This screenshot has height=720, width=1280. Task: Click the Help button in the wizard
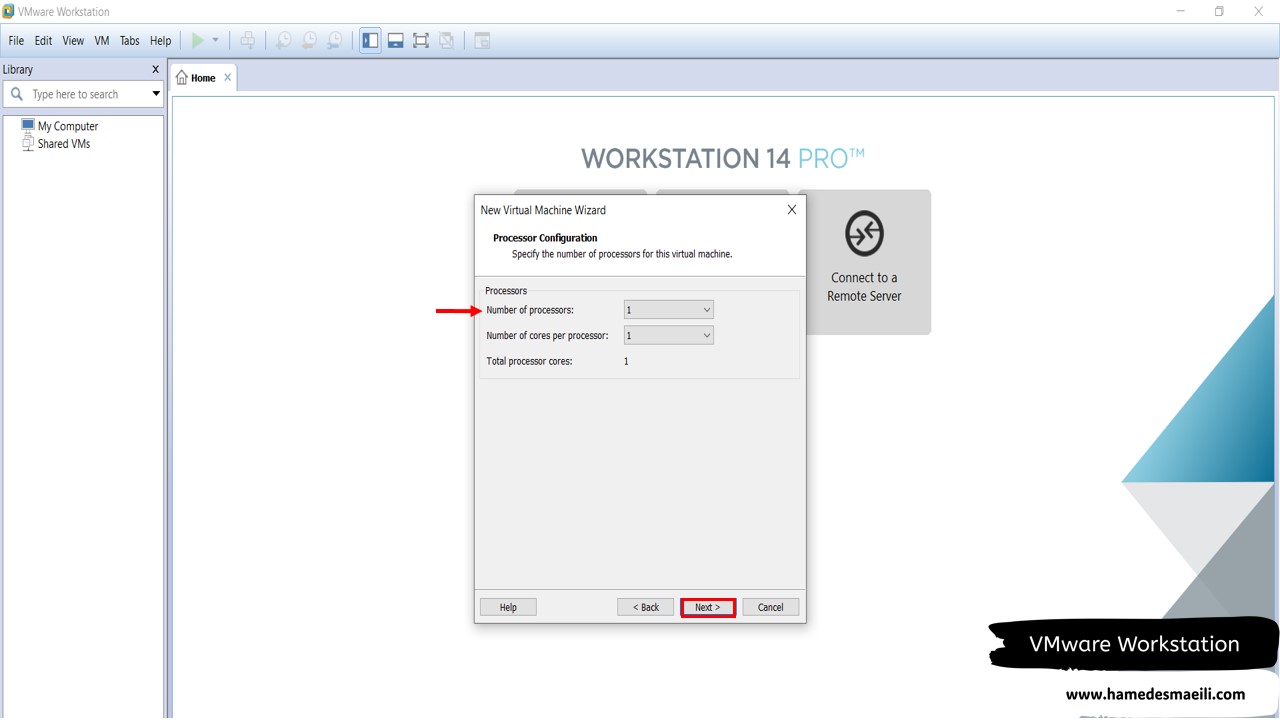click(x=508, y=607)
